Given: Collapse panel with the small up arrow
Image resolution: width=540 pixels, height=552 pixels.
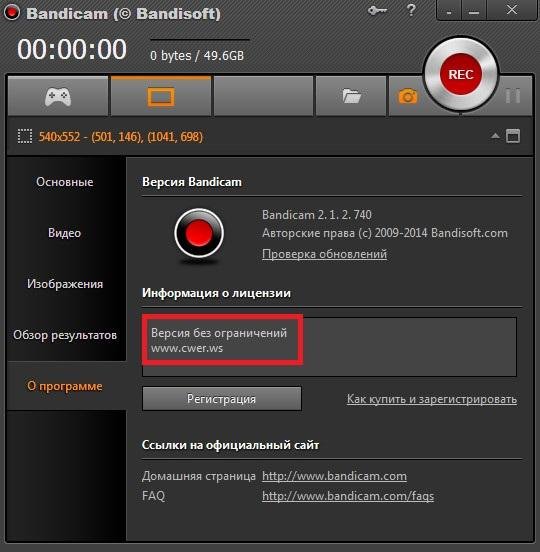Looking at the screenshot, I should pos(495,136).
